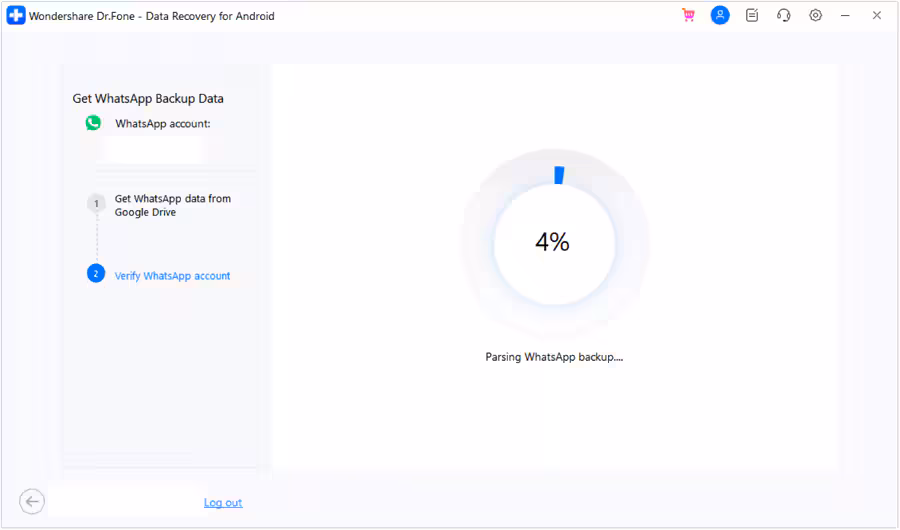The width and height of the screenshot is (900, 530).
Task: Click the headset support icon
Action: pos(784,16)
